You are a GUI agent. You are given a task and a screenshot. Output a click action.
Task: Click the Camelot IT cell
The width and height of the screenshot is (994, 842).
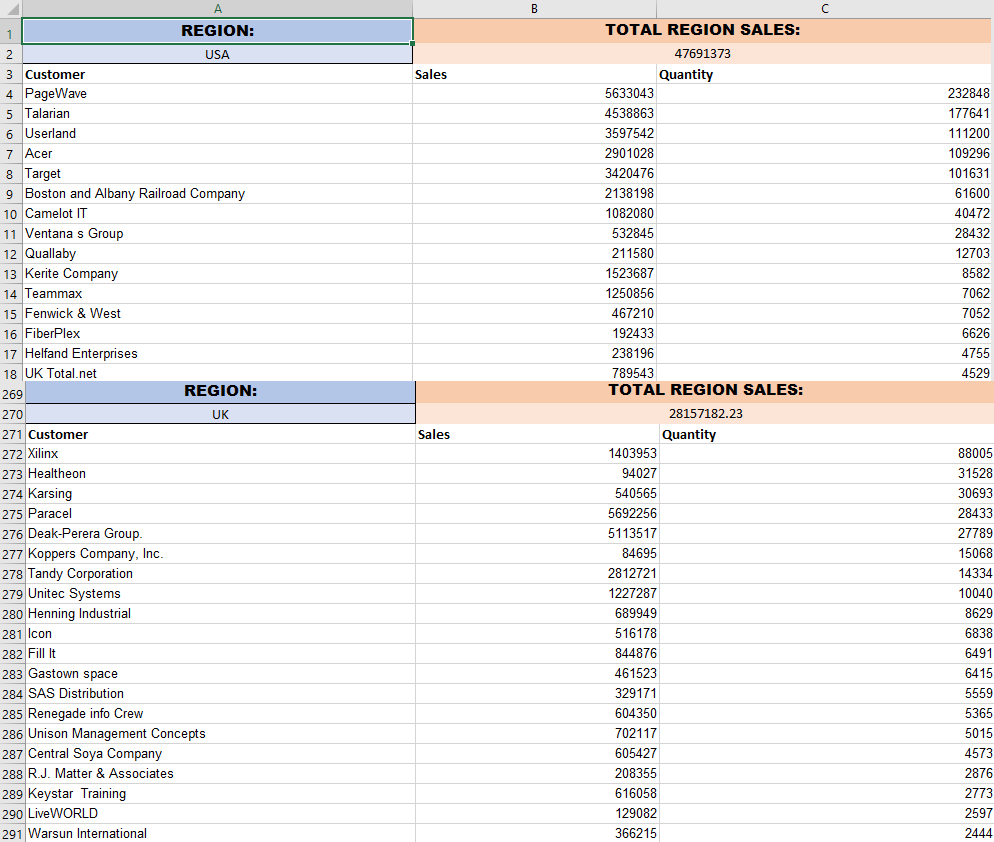click(217, 214)
